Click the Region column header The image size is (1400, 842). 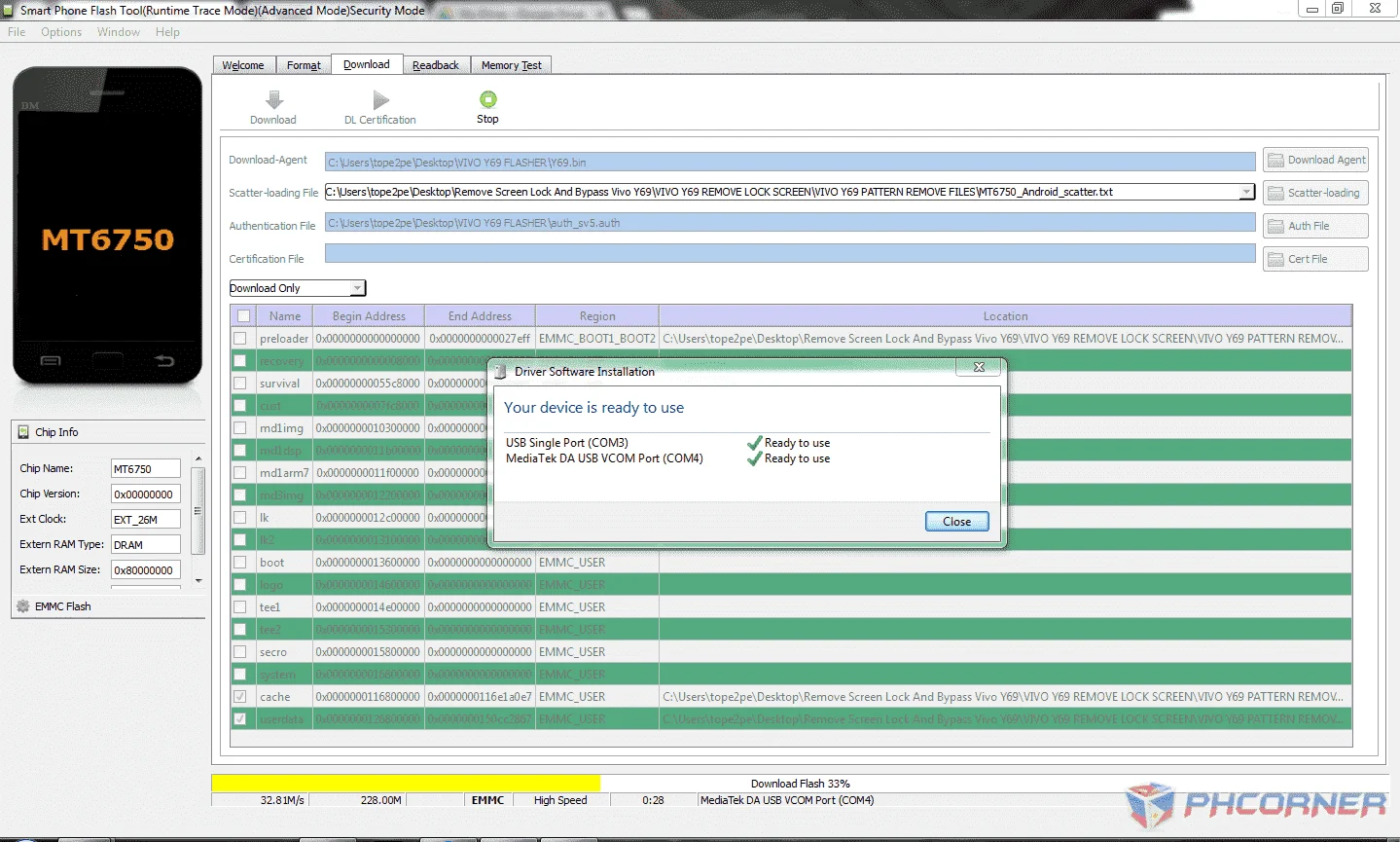pyautogui.click(x=597, y=315)
